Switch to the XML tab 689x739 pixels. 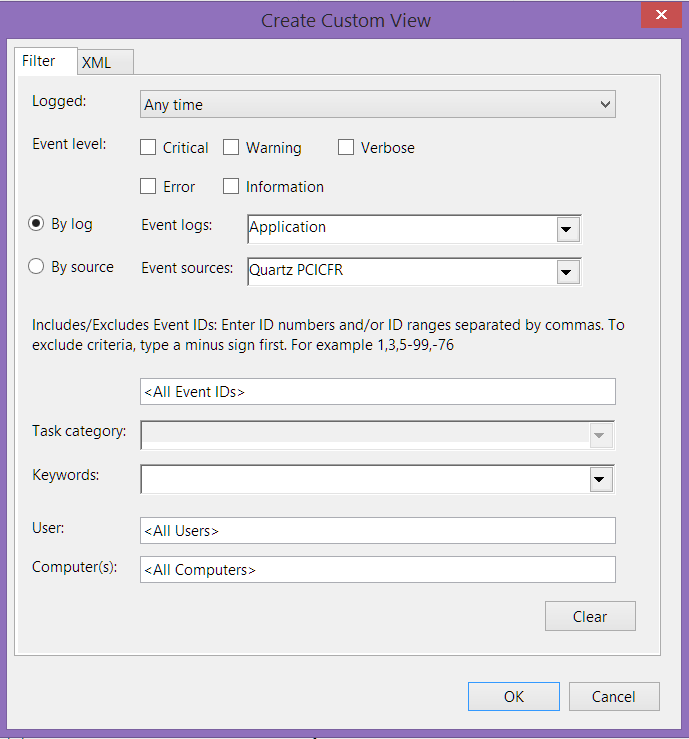tap(106, 62)
